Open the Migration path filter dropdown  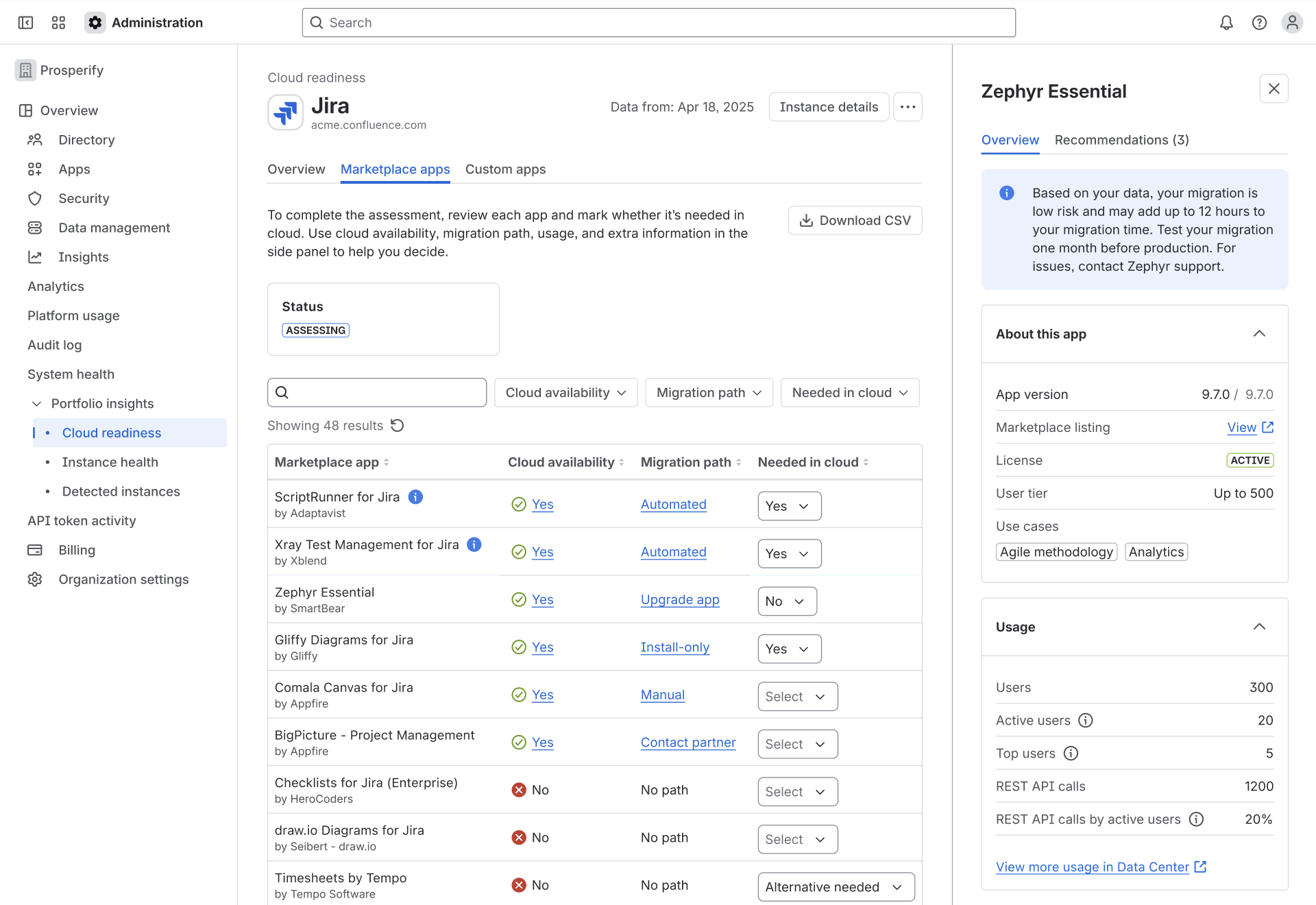tap(709, 392)
